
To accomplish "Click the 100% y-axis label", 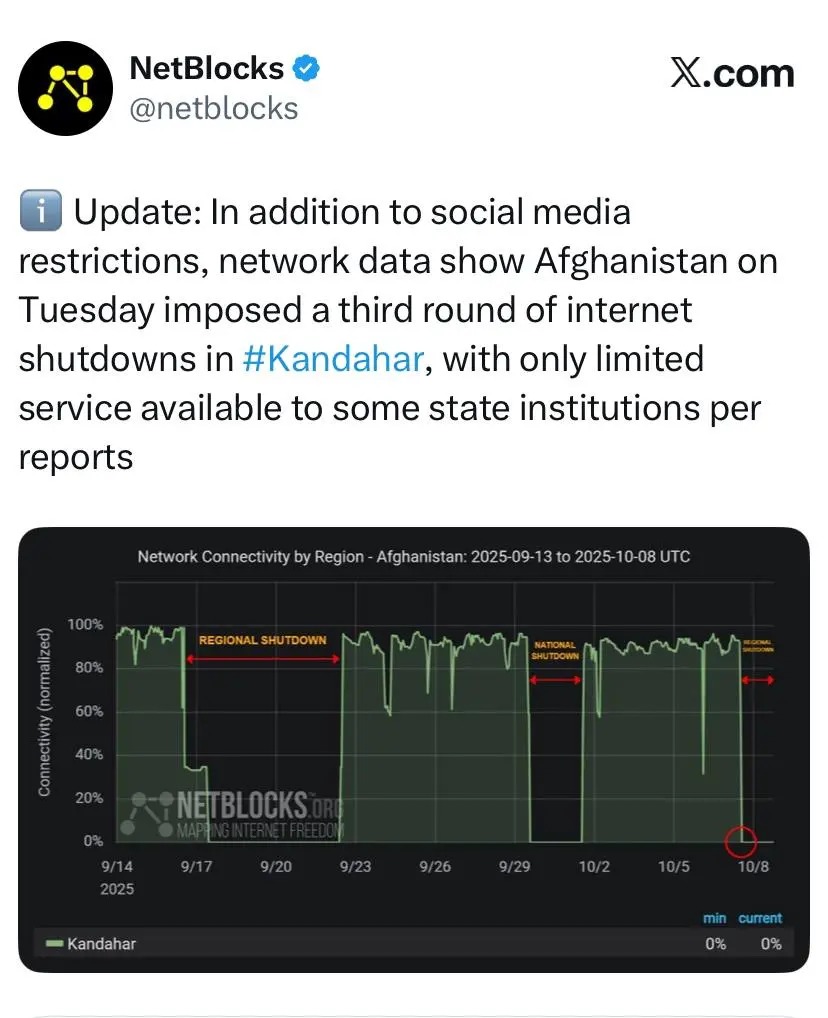I will [x=85, y=625].
